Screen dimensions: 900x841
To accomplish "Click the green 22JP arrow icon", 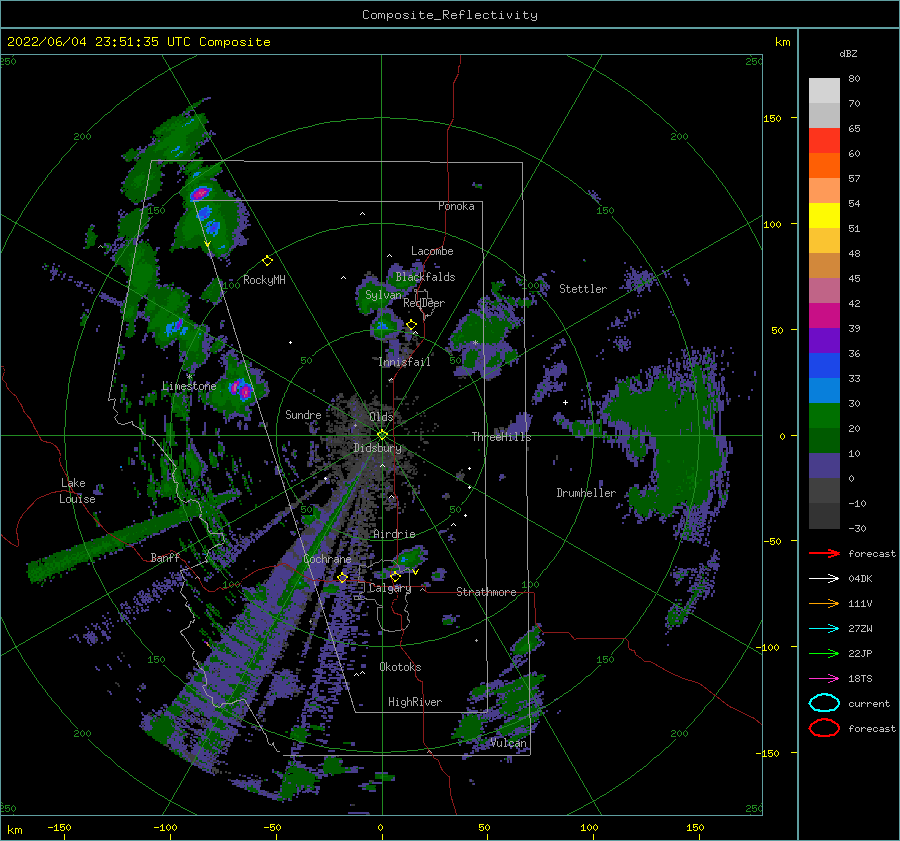I will coord(824,653).
